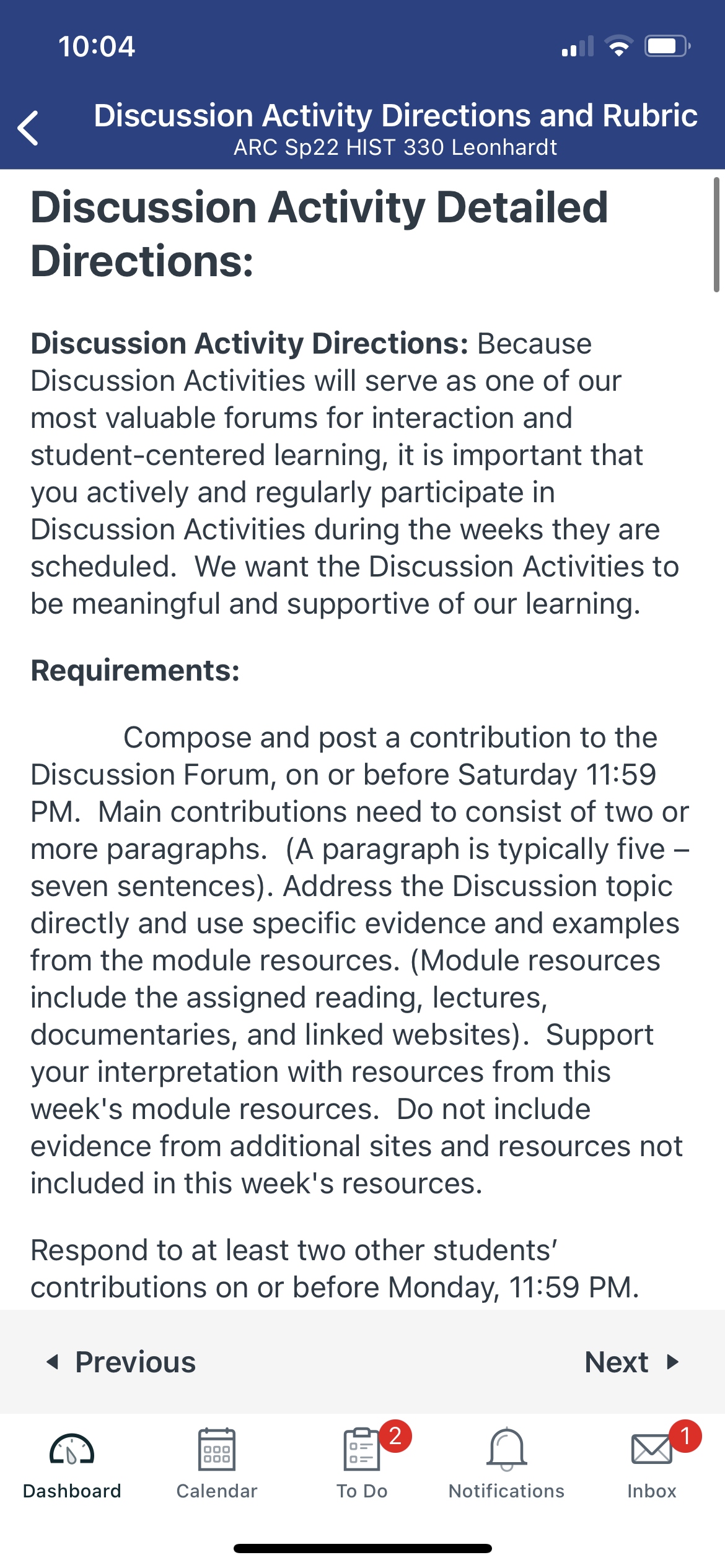725x1568 pixels.
Task: Click the left triangle beside Previous
Action: (x=53, y=1362)
